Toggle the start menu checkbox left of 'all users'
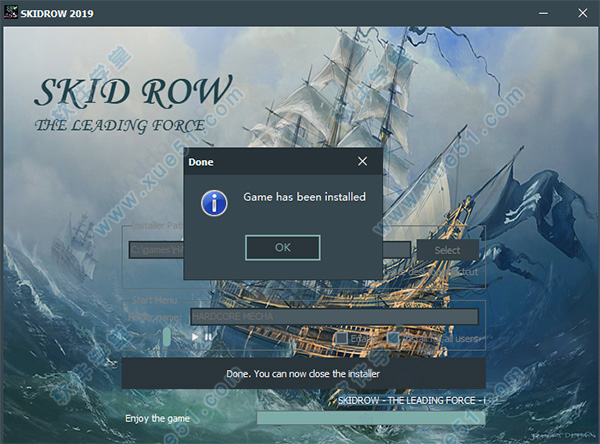The width and height of the screenshot is (600, 444). click(341, 338)
